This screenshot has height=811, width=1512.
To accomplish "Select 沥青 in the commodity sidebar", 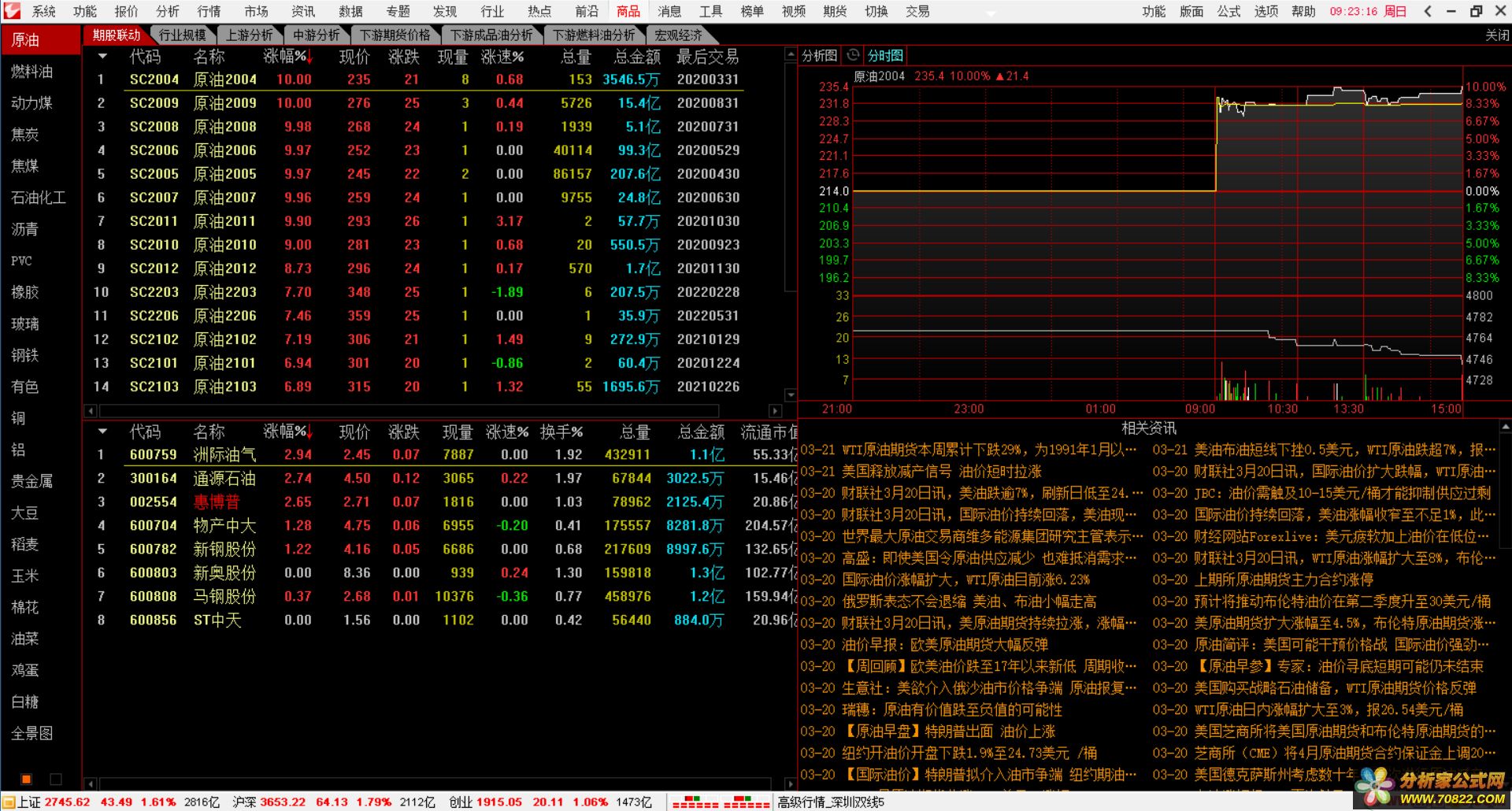I will point(24,228).
